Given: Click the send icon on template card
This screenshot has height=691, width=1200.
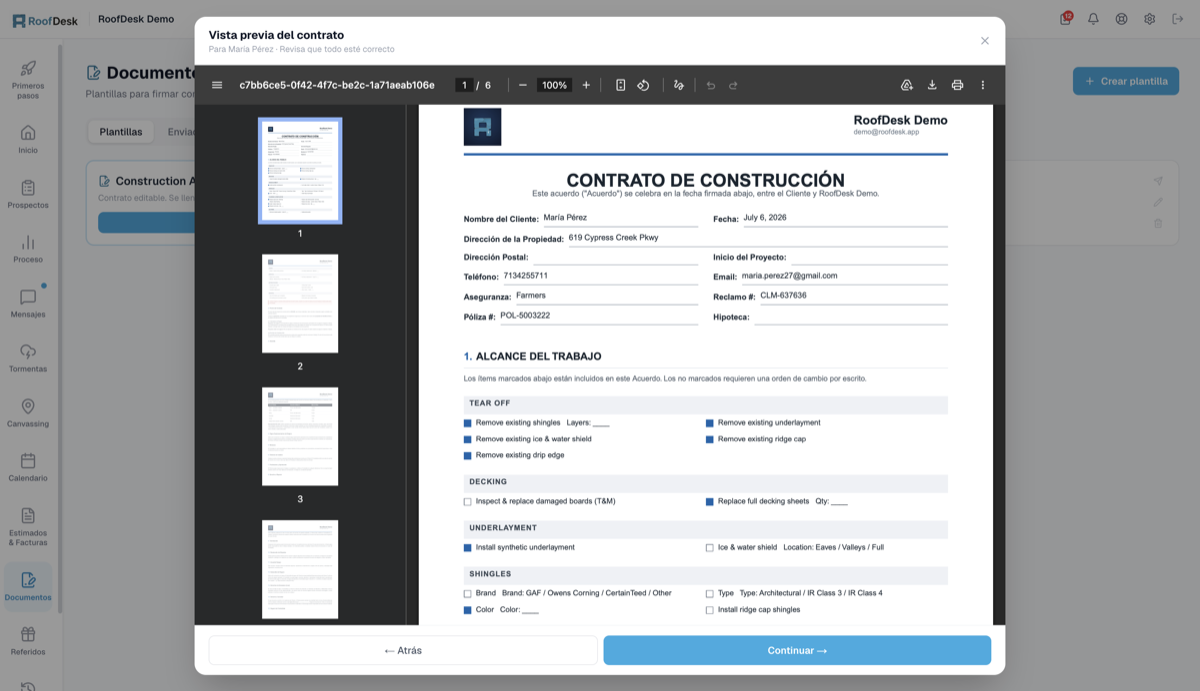Looking at the screenshot, I should coord(1158,181).
